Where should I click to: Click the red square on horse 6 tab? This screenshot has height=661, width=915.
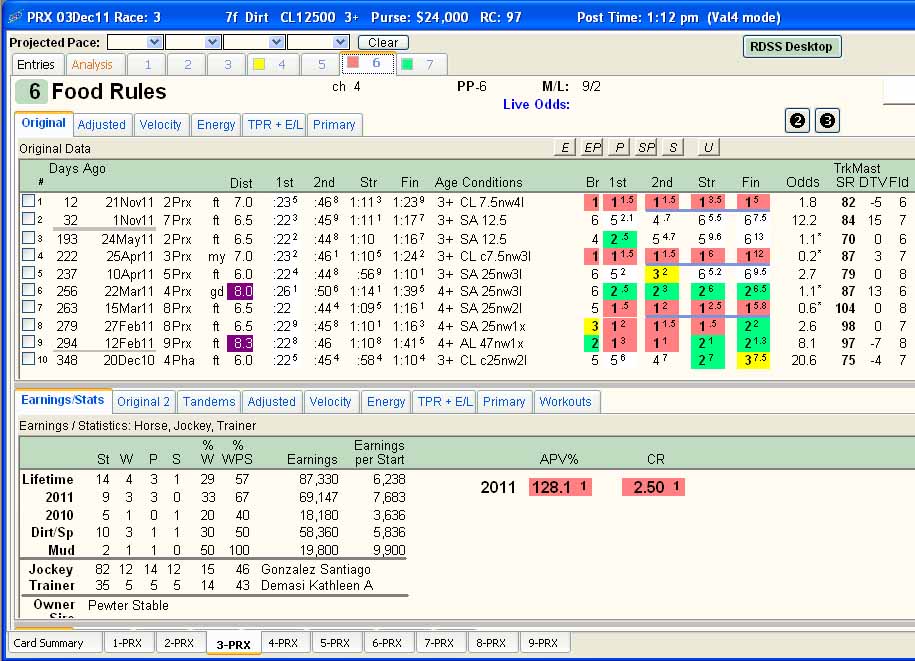(352, 62)
